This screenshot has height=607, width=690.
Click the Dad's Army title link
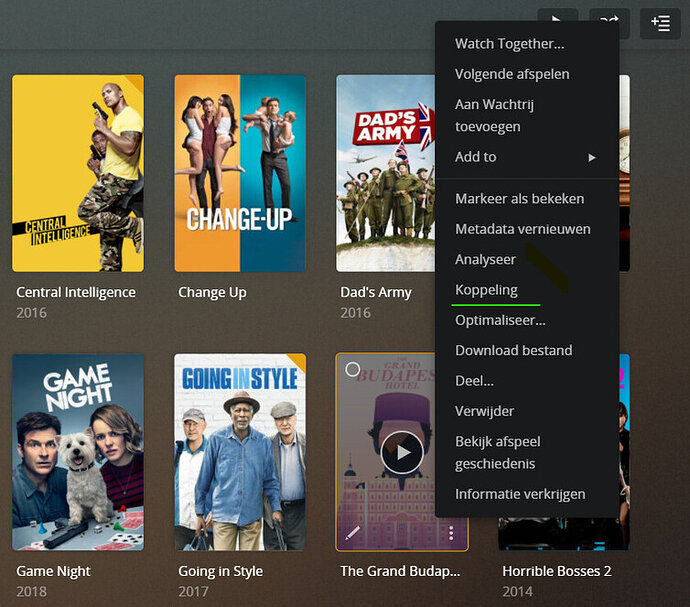point(376,293)
